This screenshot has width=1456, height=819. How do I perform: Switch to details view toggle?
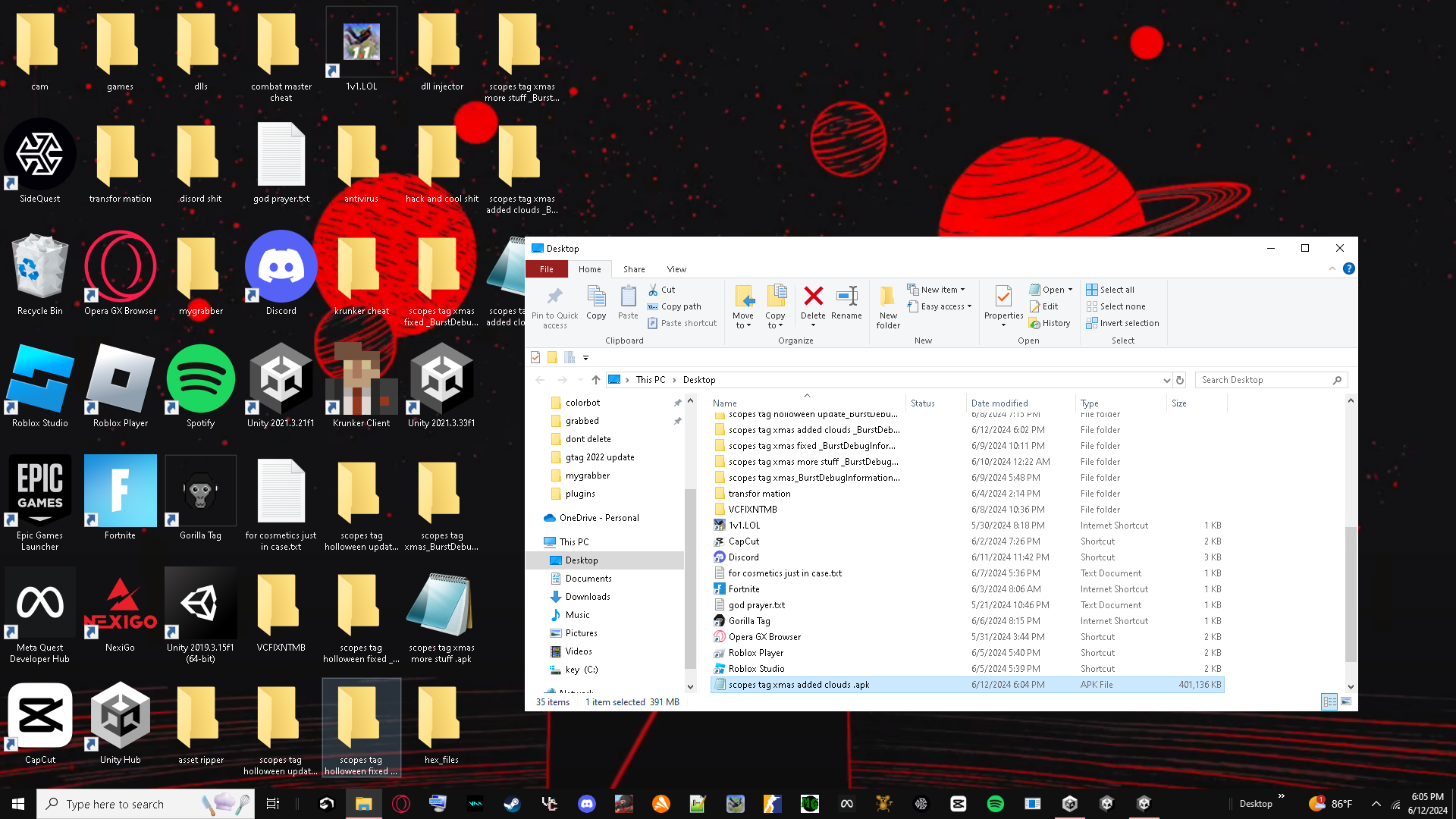1329,701
